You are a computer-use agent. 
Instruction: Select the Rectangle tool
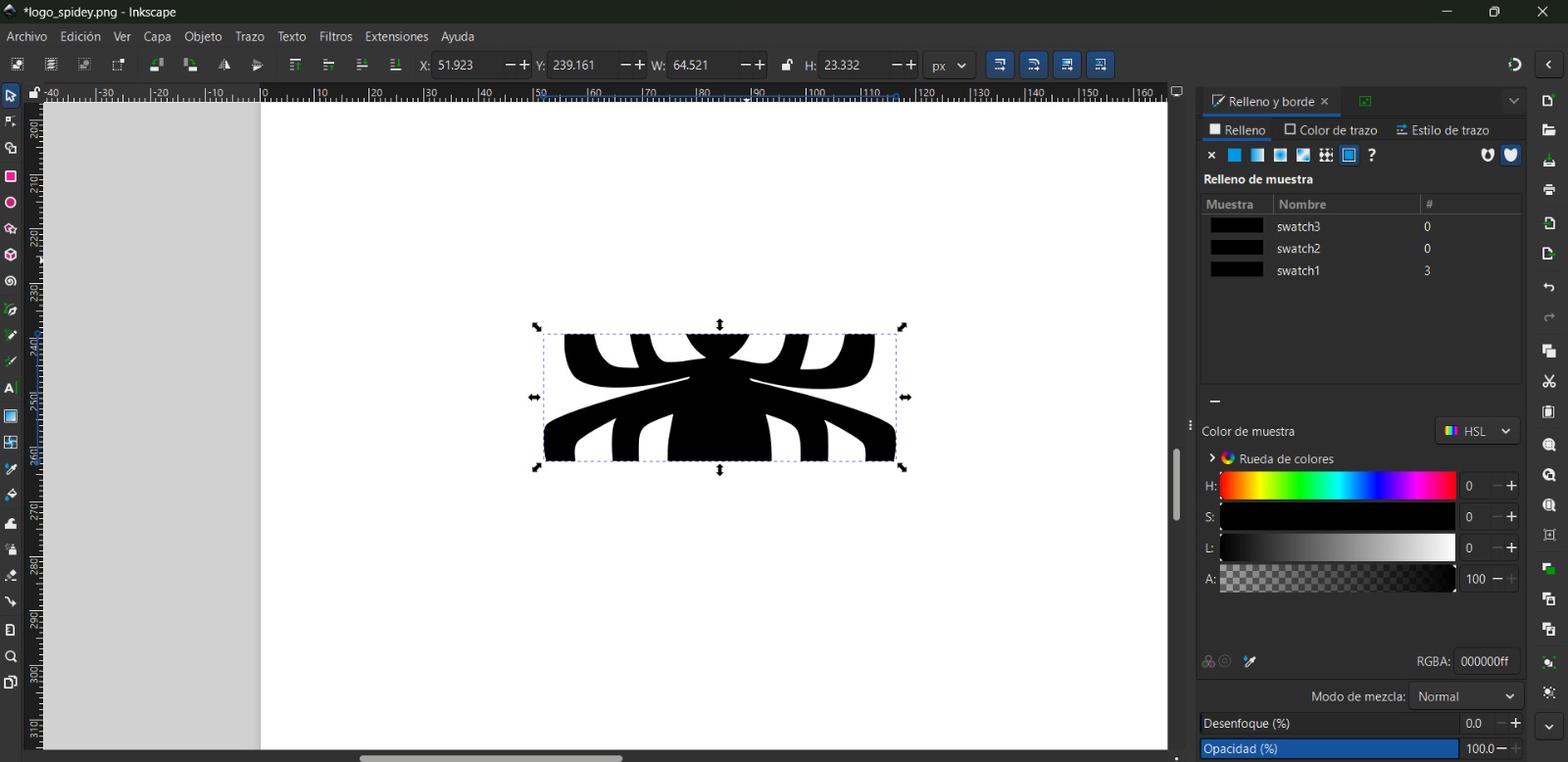[11, 176]
